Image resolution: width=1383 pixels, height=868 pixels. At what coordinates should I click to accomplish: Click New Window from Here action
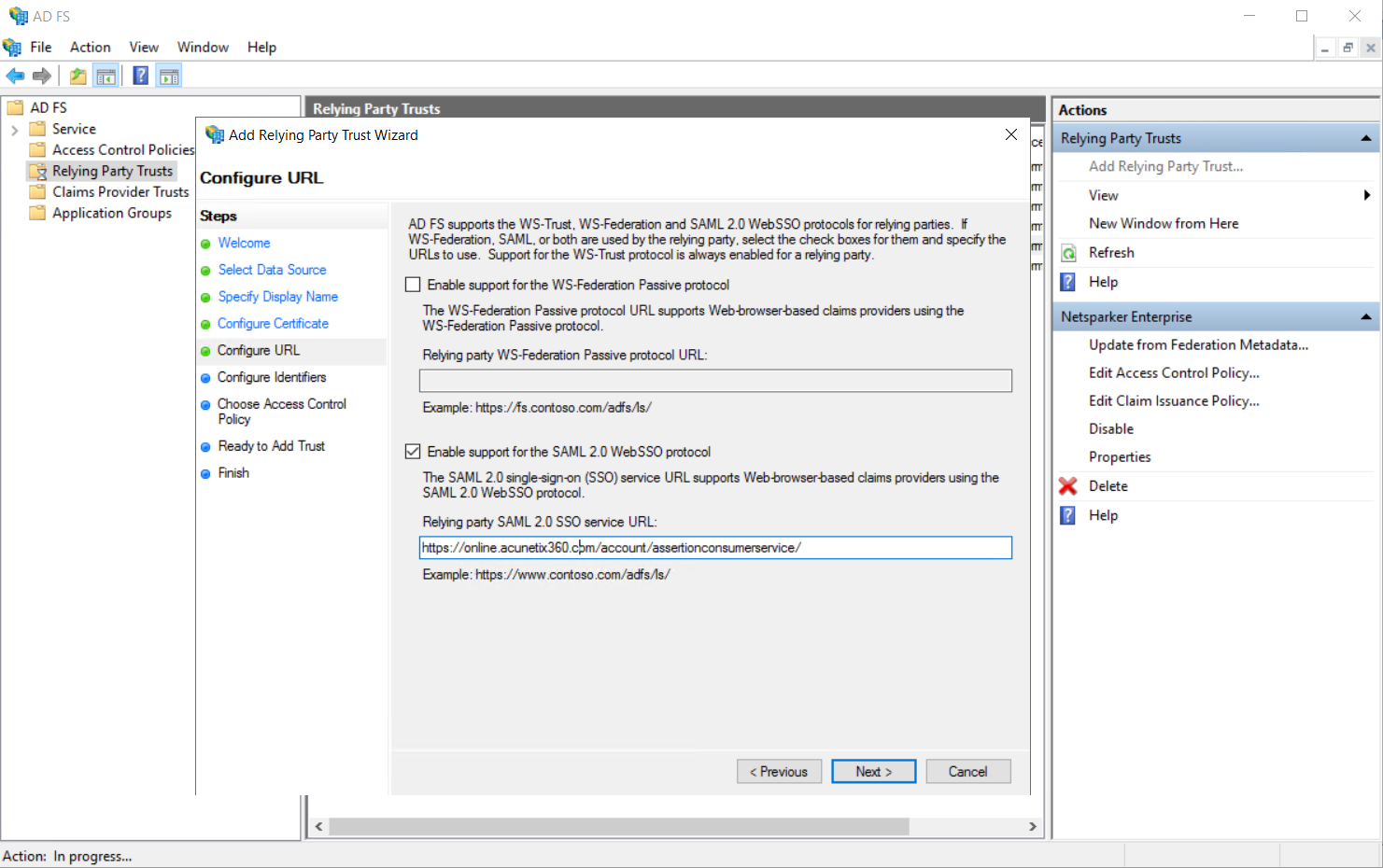(1164, 224)
